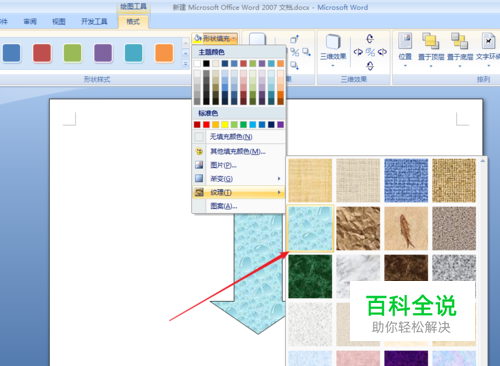Screen dimensions: 500x366
Task: Choose 无填充颜色(N) no fill option
Action: 239,137
